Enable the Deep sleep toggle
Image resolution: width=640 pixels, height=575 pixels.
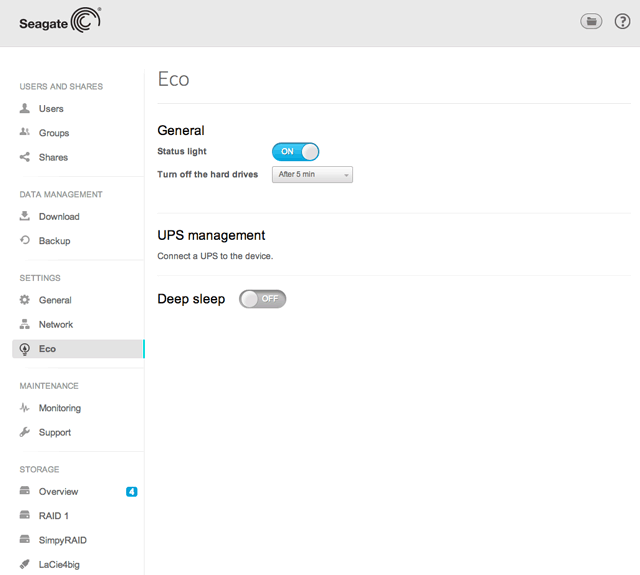pos(263,299)
